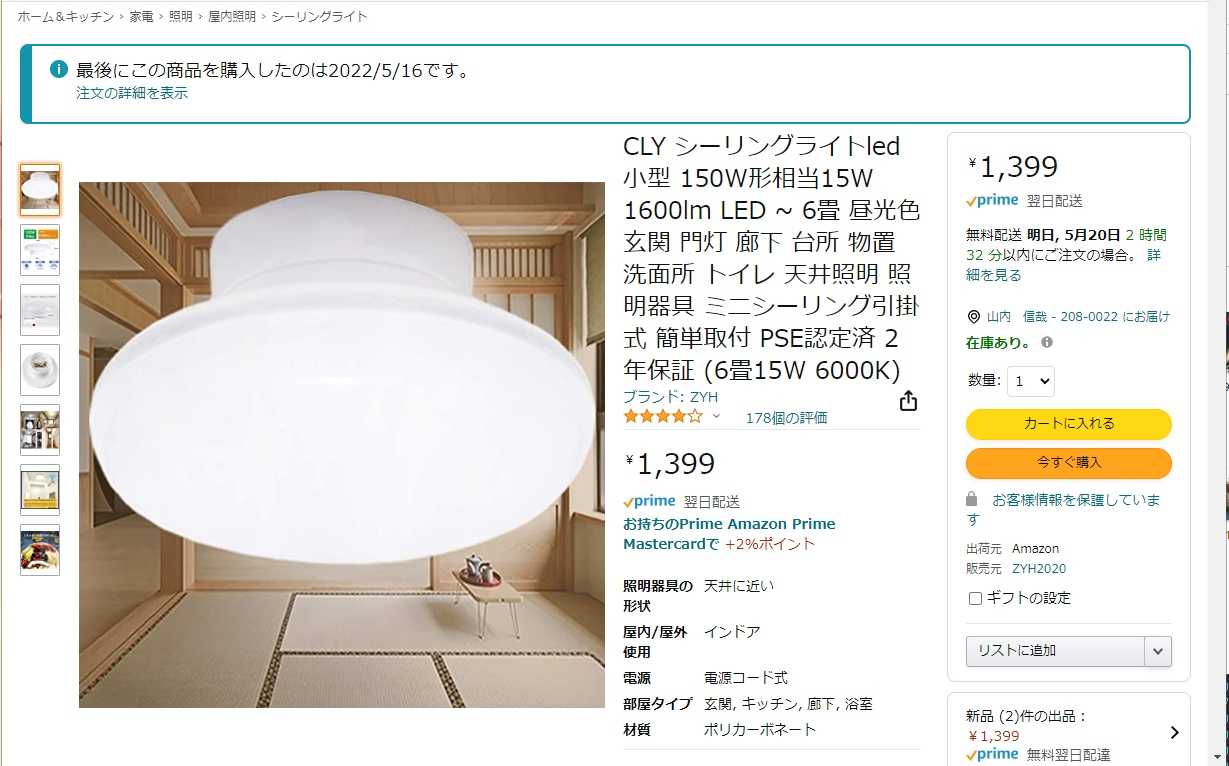Click the info icon in purchase notice
Viewport: 1229px width, 766px height.
59,69
